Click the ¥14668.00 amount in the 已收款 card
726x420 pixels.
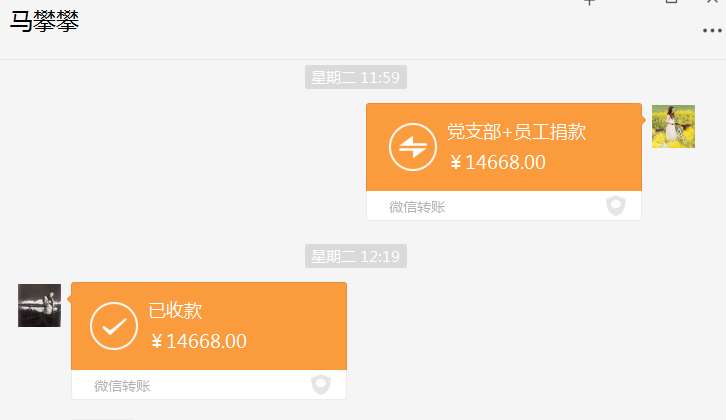point(198,341)
